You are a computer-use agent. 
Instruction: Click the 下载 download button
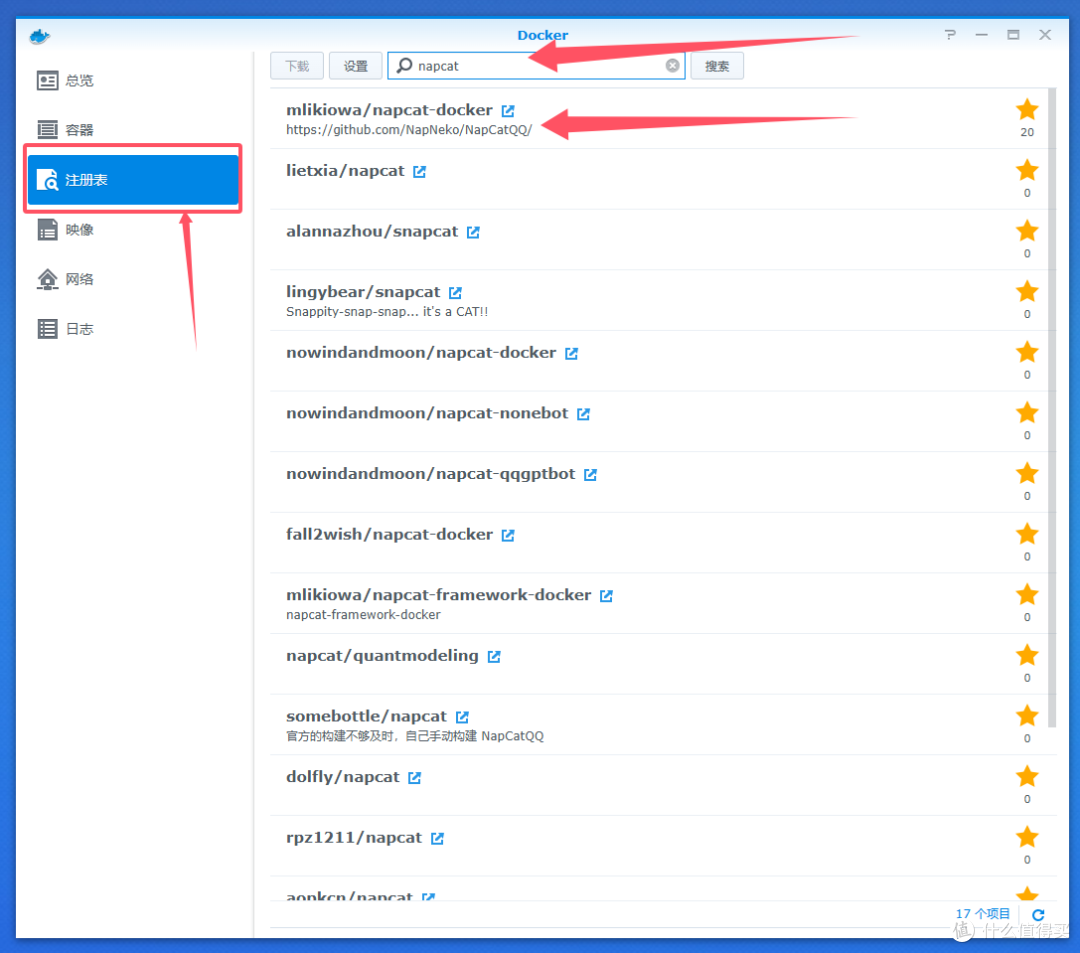tap(297, 66)
